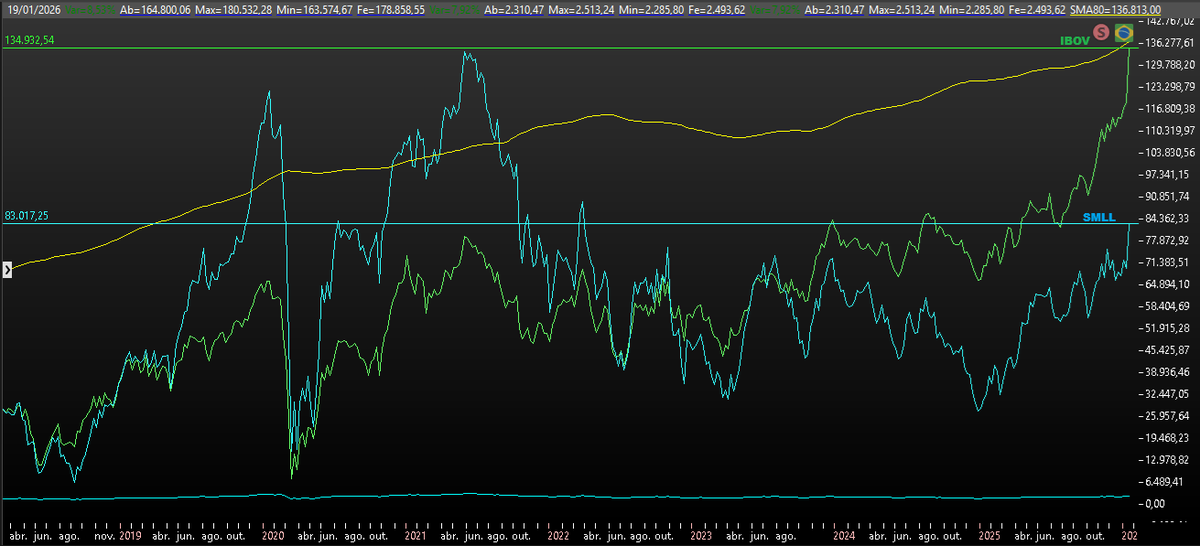Click the 32.447,05 price scale value
Screen dimensions: 1200x546
pyautogui.click(x=1169, y=394)
